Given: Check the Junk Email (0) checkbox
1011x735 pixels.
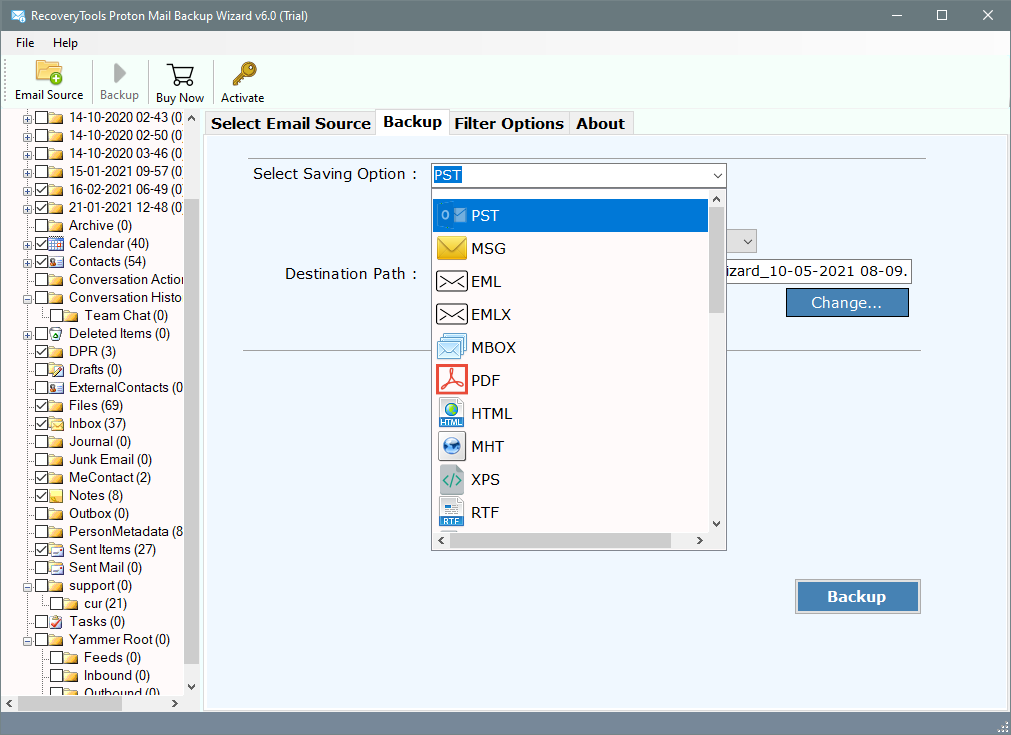Looking at the screenshot, I should point(41,460).
